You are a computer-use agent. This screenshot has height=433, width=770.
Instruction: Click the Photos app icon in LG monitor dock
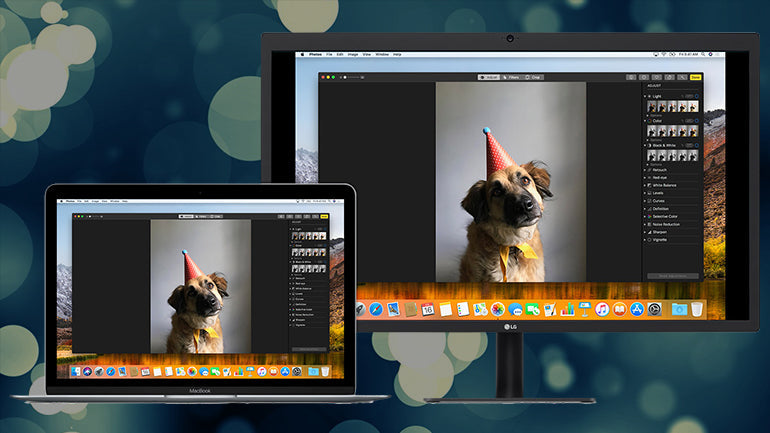pos(497,310)
